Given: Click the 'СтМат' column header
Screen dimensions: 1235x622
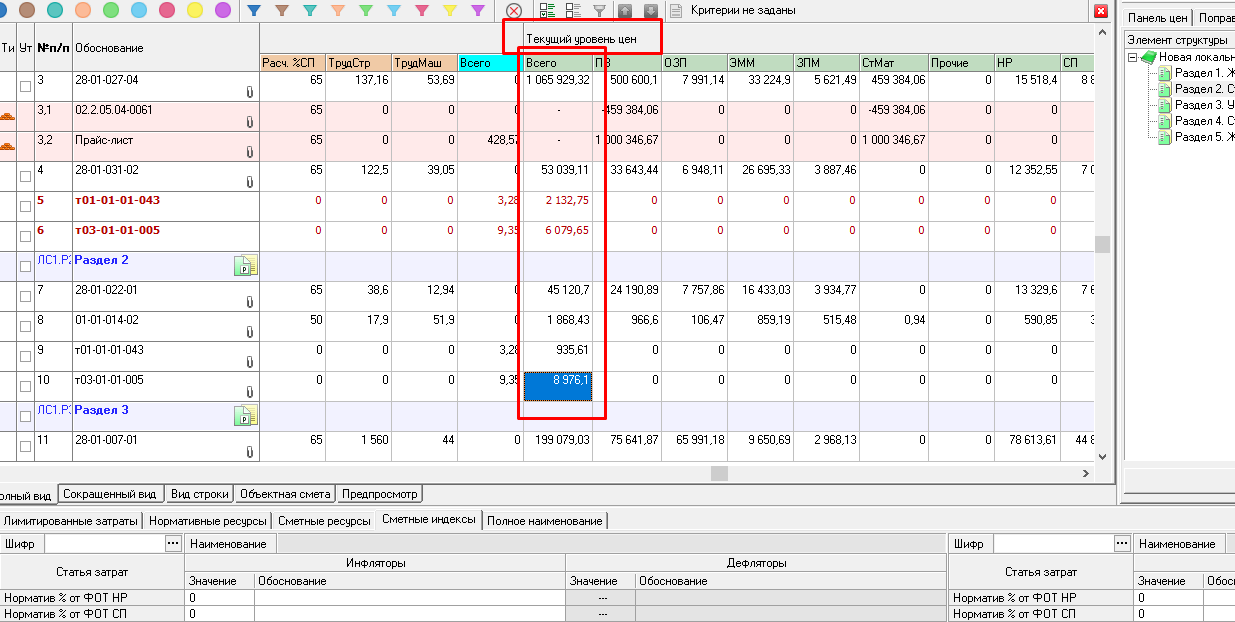Looking at the screenshot, I should pos(893,63).
